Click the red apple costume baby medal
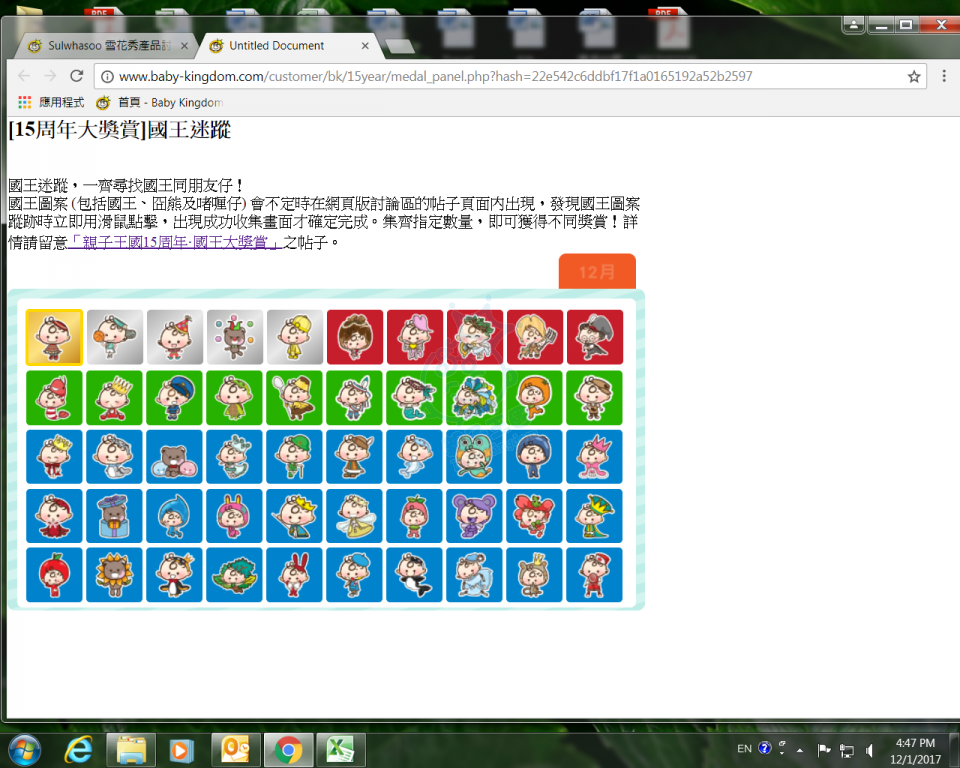This screenshot has height=768, width=960. coord(54,575)
